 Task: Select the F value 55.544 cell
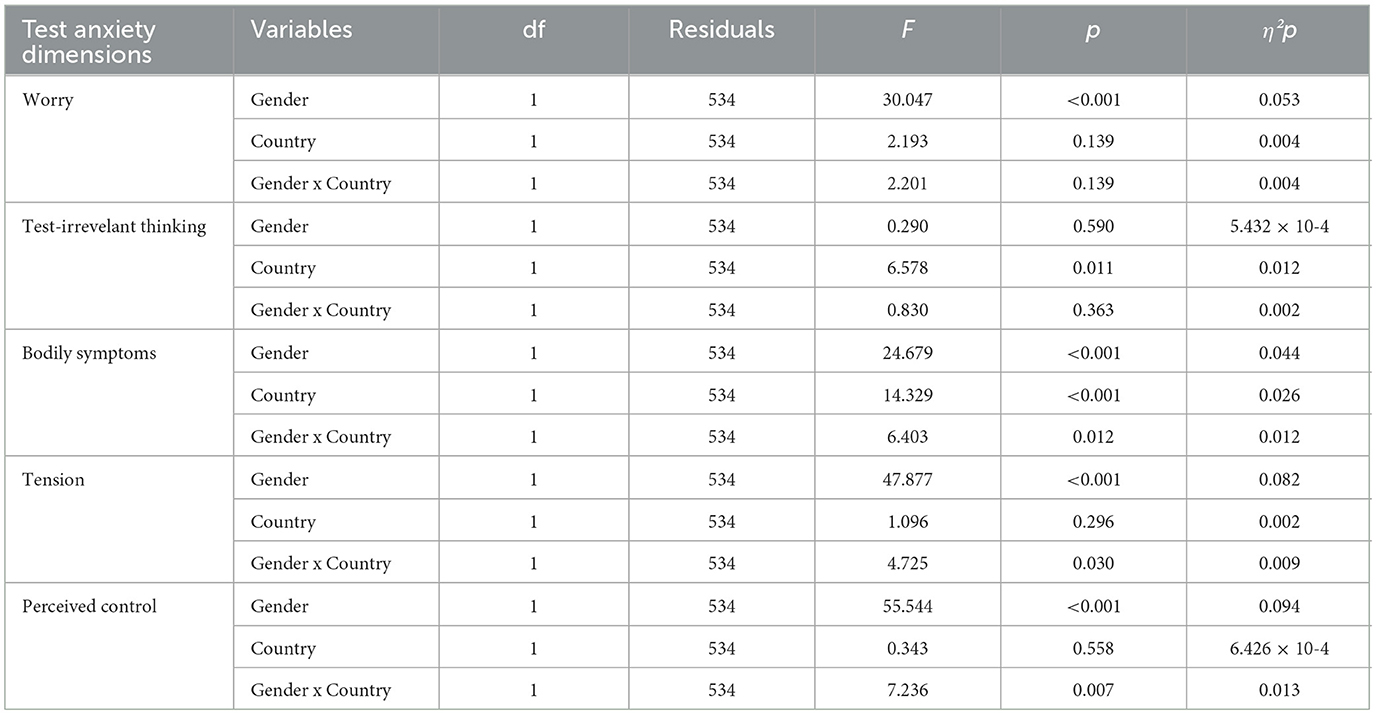[906, 606]
